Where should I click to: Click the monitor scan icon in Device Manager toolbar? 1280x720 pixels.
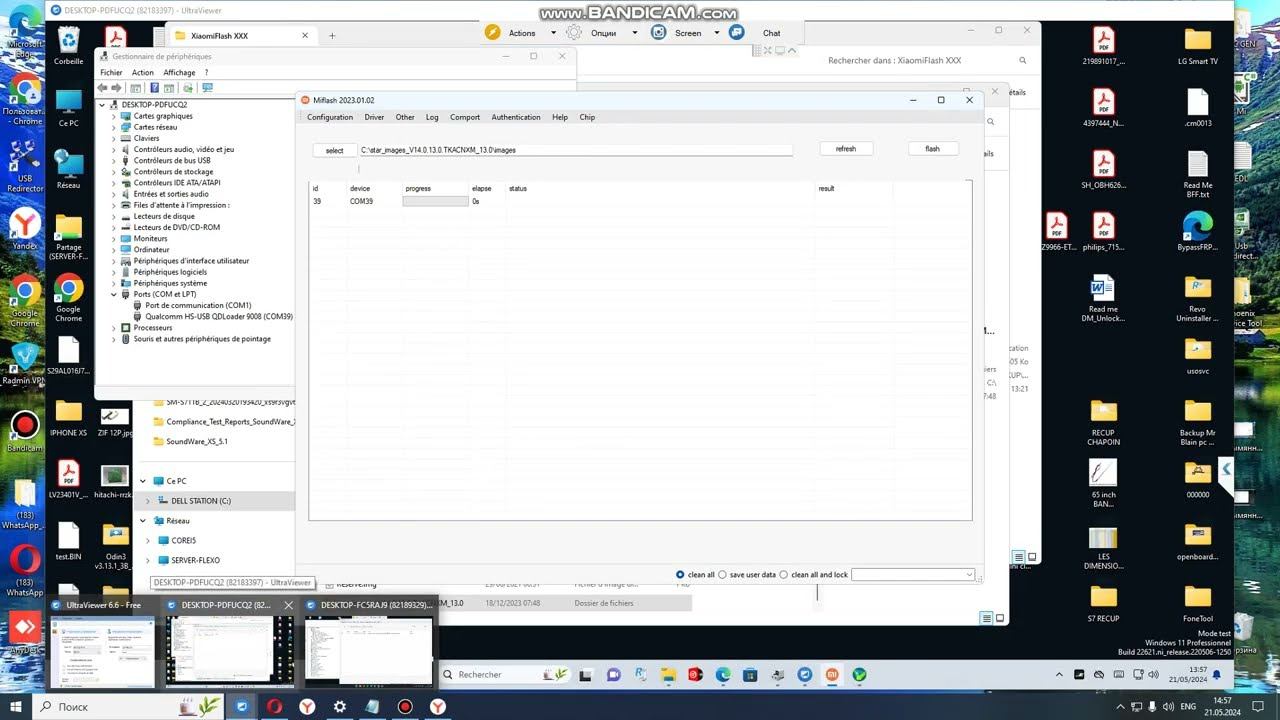tap(207, 88)
